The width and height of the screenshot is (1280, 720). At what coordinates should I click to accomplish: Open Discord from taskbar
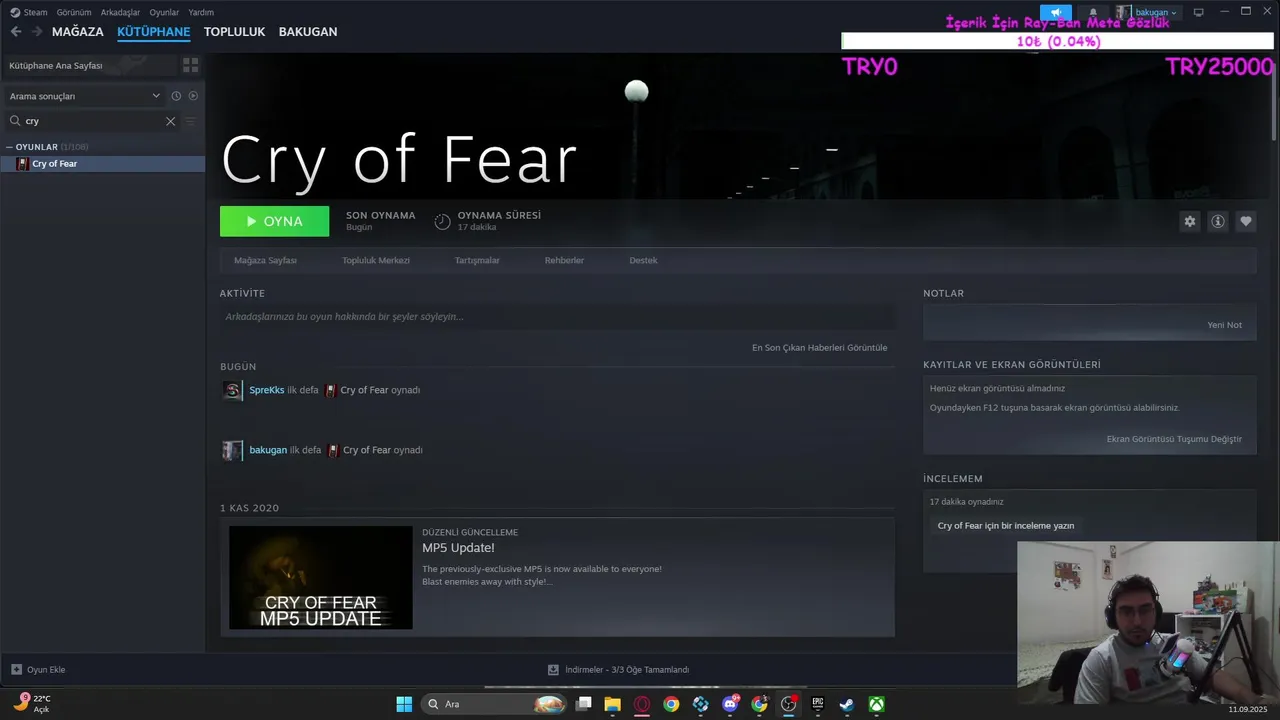point(730,704)
